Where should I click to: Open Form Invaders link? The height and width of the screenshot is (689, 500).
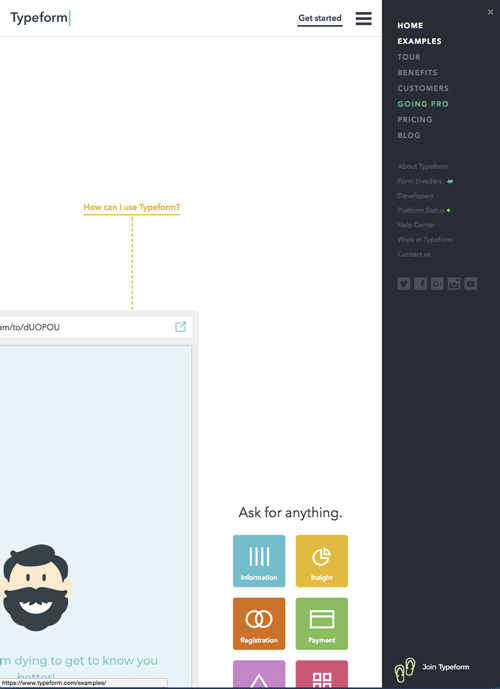tap(420, 181)
